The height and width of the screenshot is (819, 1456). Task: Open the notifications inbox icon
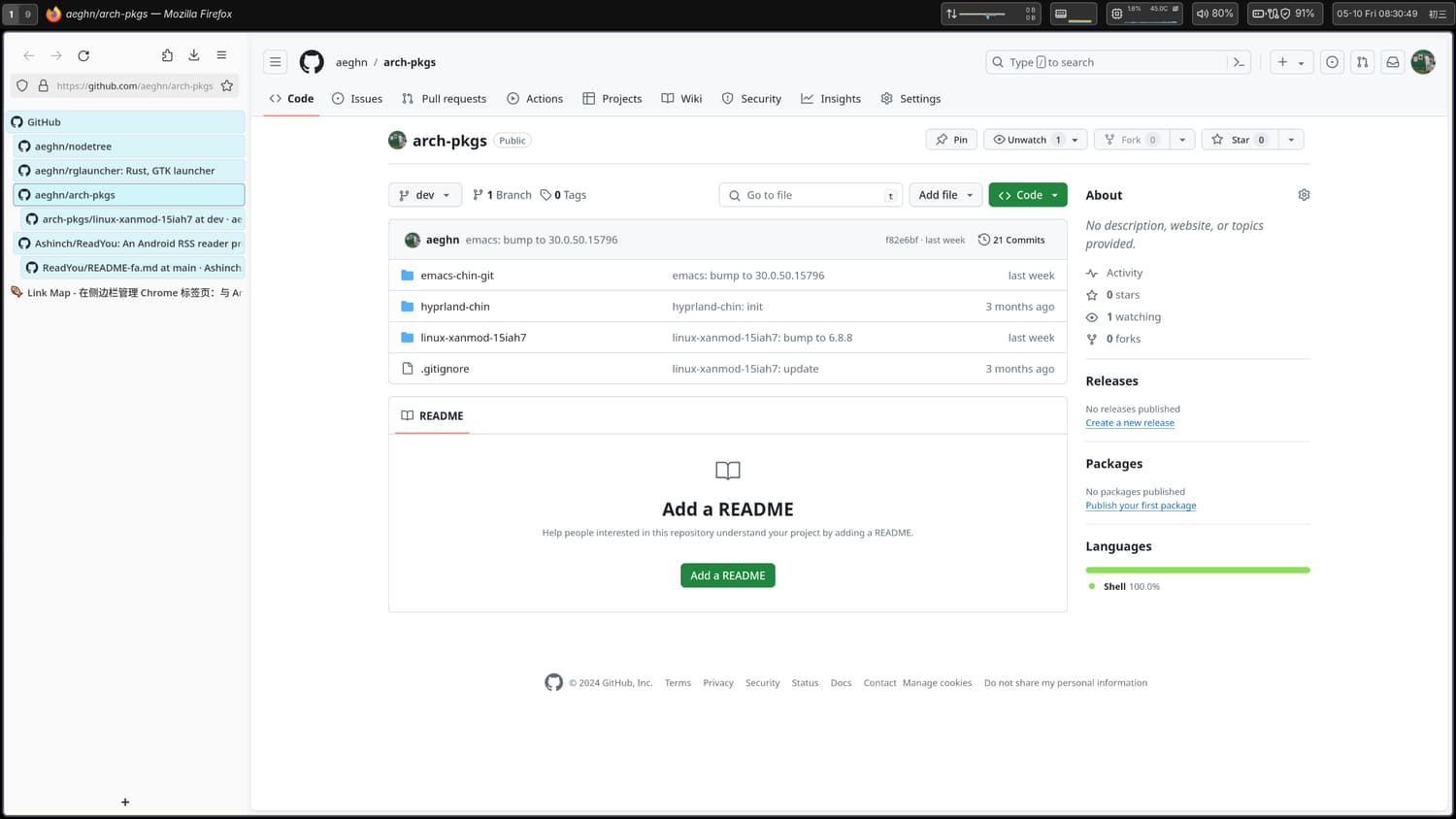[x=1392, y=62]
